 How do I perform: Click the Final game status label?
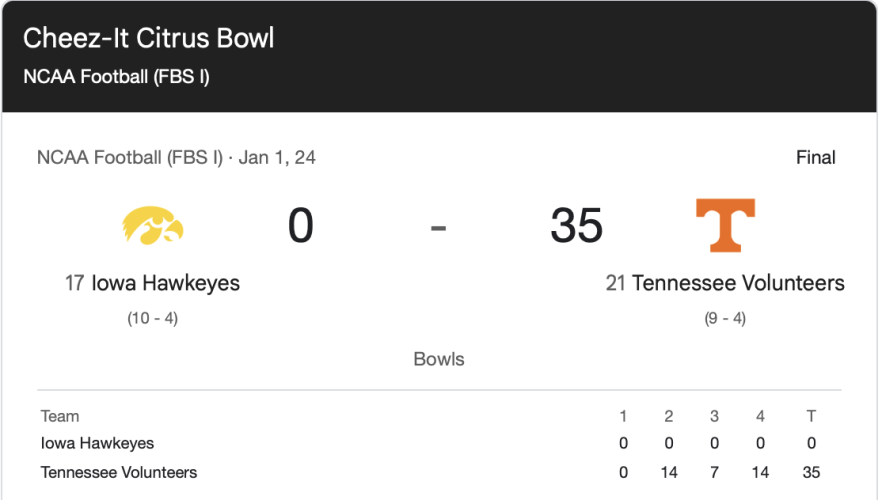[815, 157]
